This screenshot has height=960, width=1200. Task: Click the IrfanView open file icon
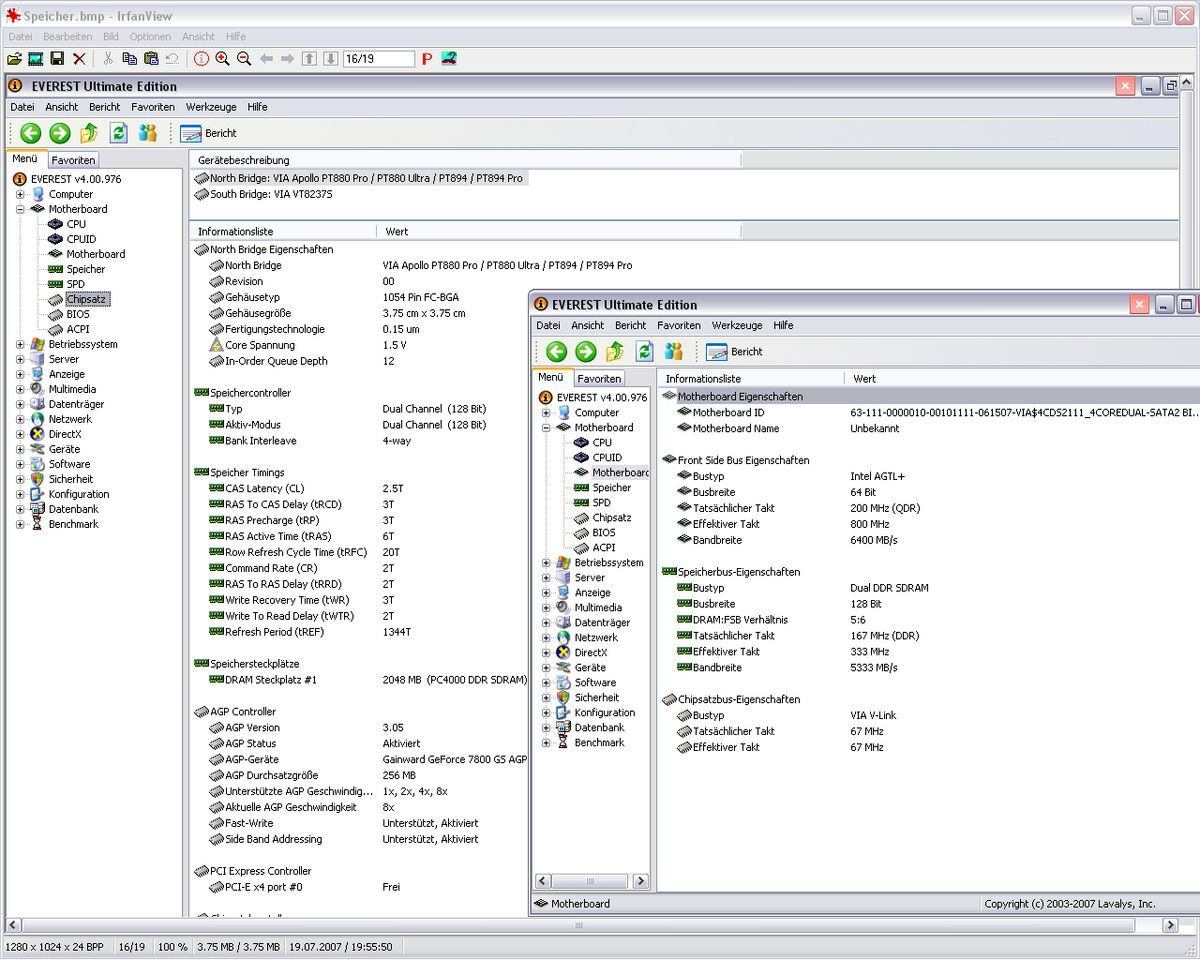[x=14, y=59]
